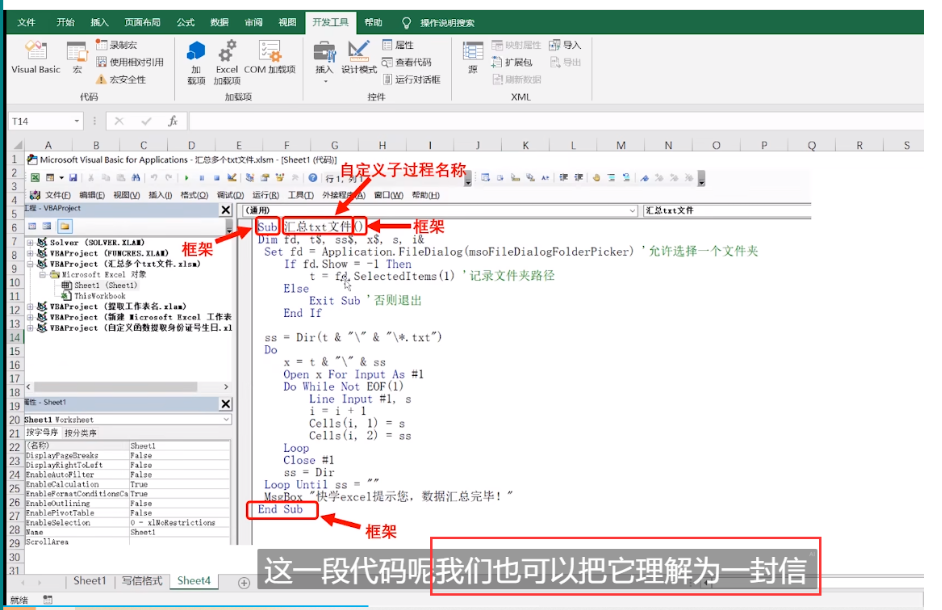Viewport: 942px width, 610px height.
Task: Click the Excel formula bar input
Action: pos(556,121)
